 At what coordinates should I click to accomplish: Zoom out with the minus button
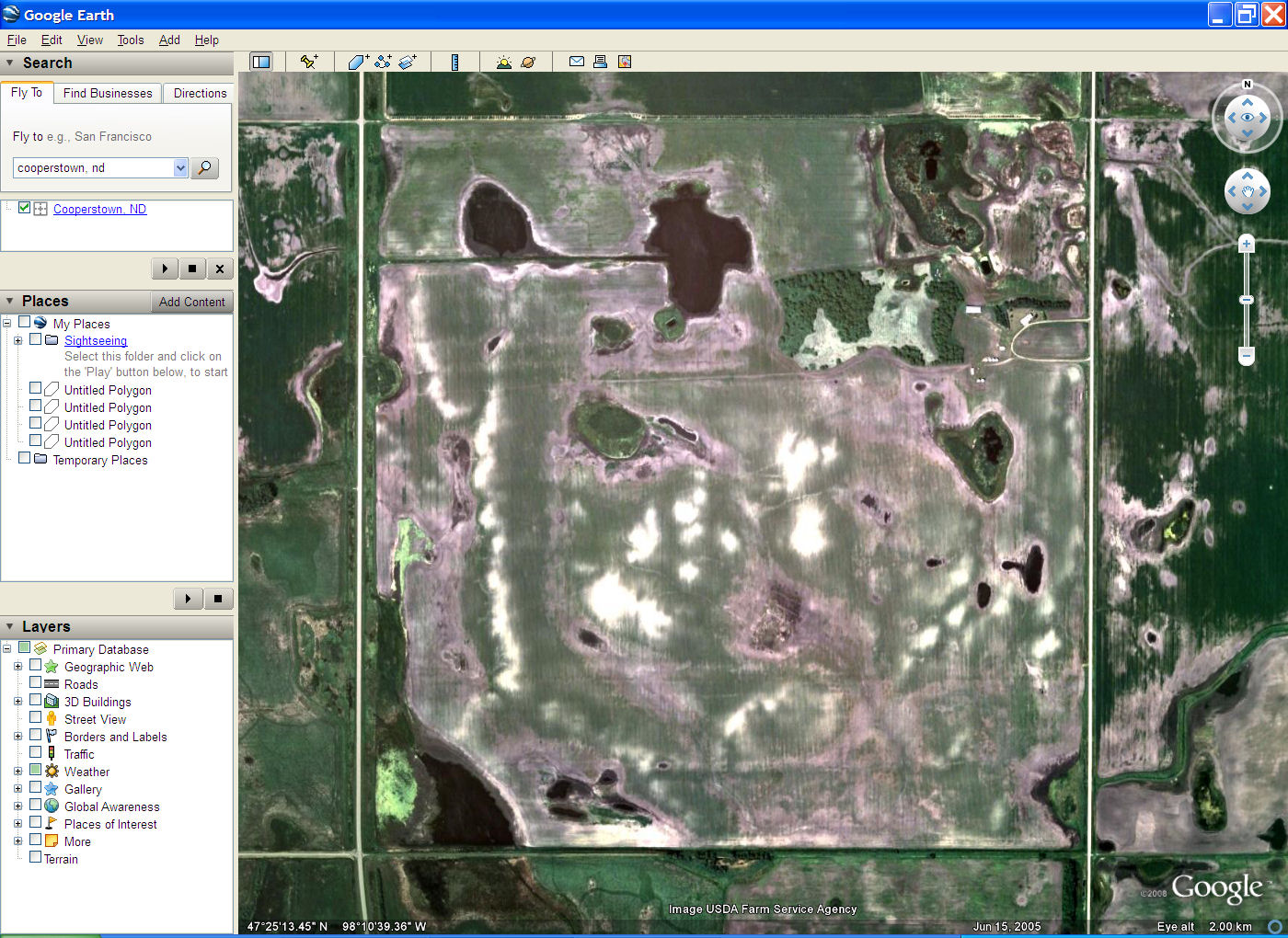pos(1247,356)
